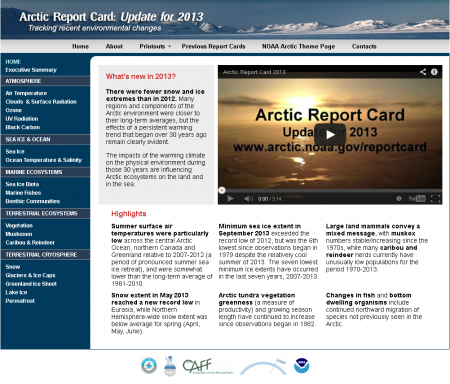Open the Sea Ice sidebar link
The width and height of the screenshot is (450, 384).
pyautogui.click(x=15, y=151)
